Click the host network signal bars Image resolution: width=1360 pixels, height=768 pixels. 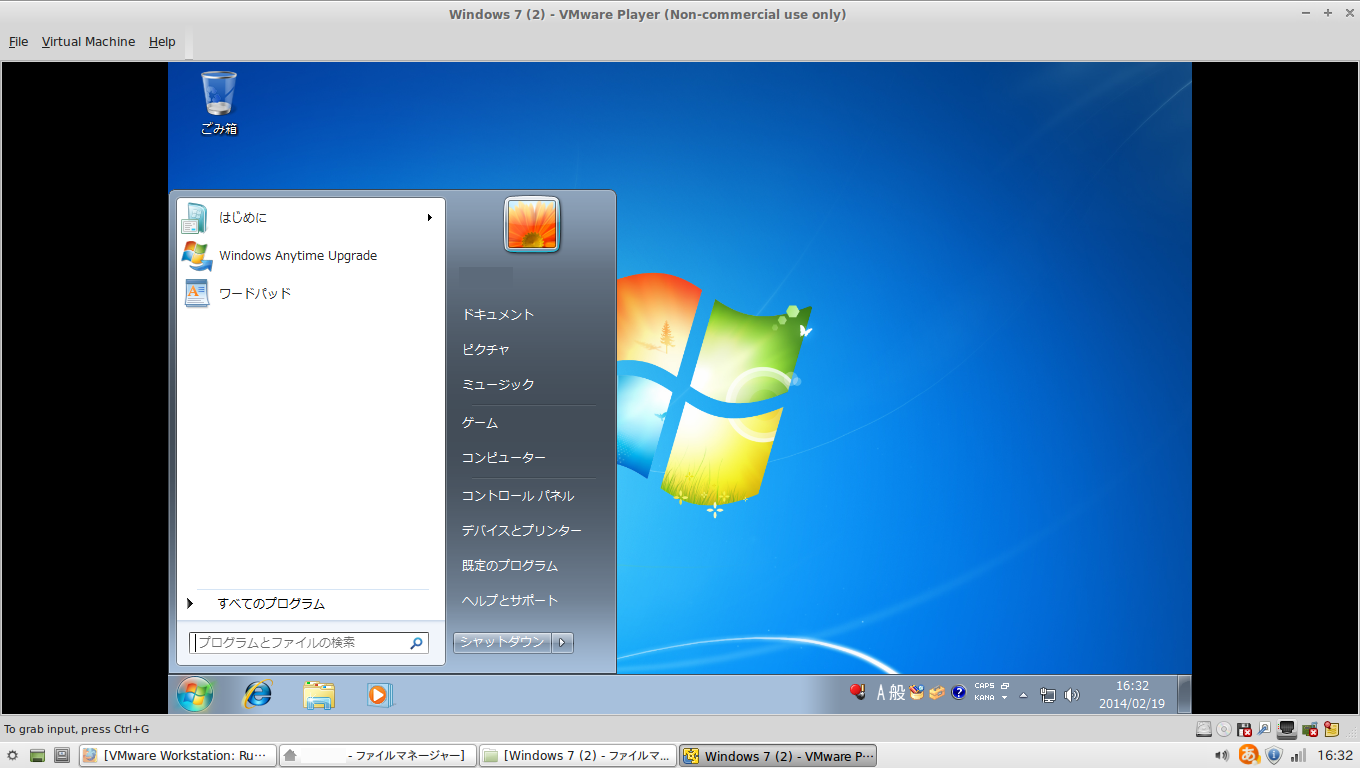pyautogui.click(x=1299, y=756)
